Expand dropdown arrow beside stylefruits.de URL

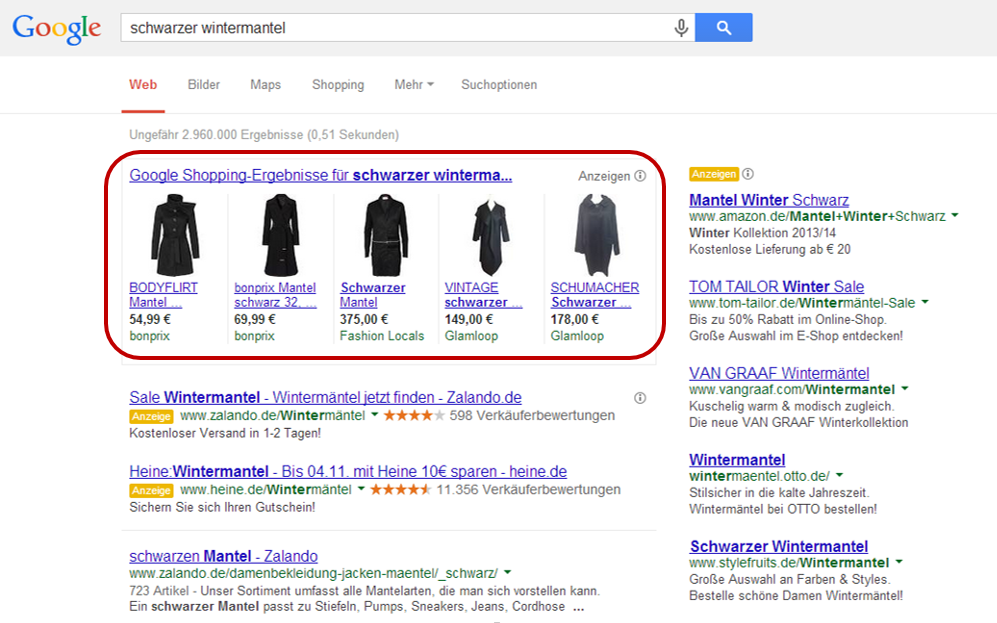click(x=899, y=562)
